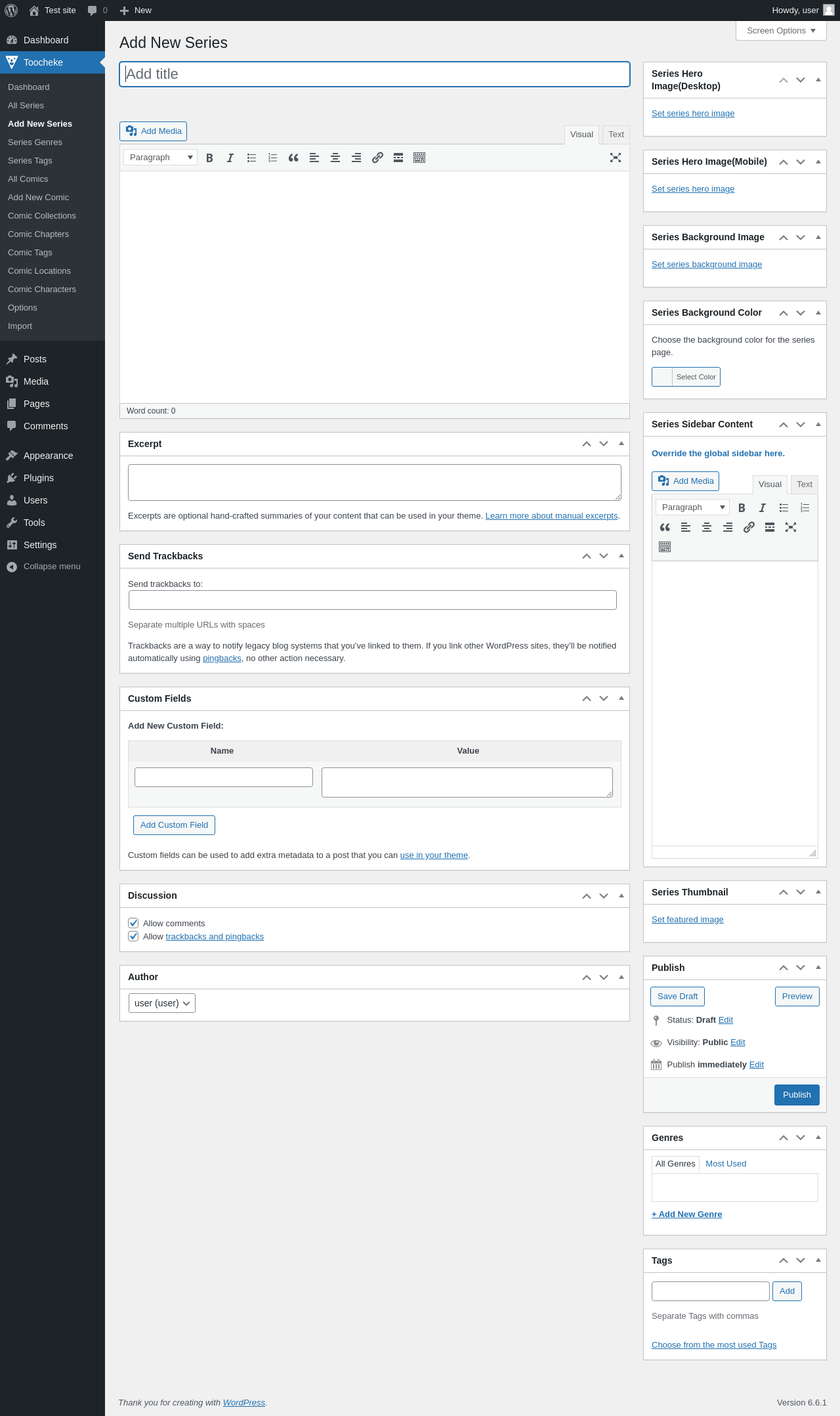Click the Bold icon in main editor toolbar

pos(209,158)
